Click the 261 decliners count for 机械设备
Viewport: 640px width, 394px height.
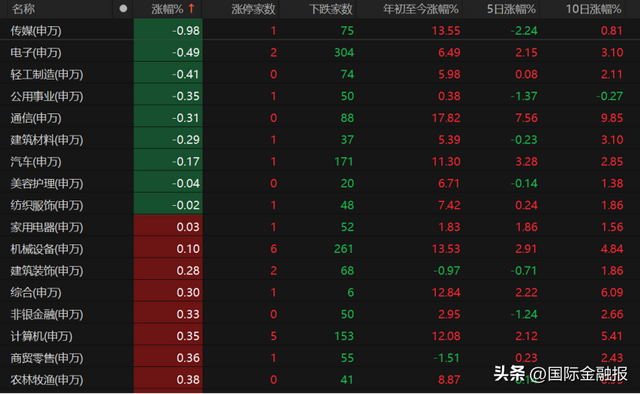(x=344, y=249)
